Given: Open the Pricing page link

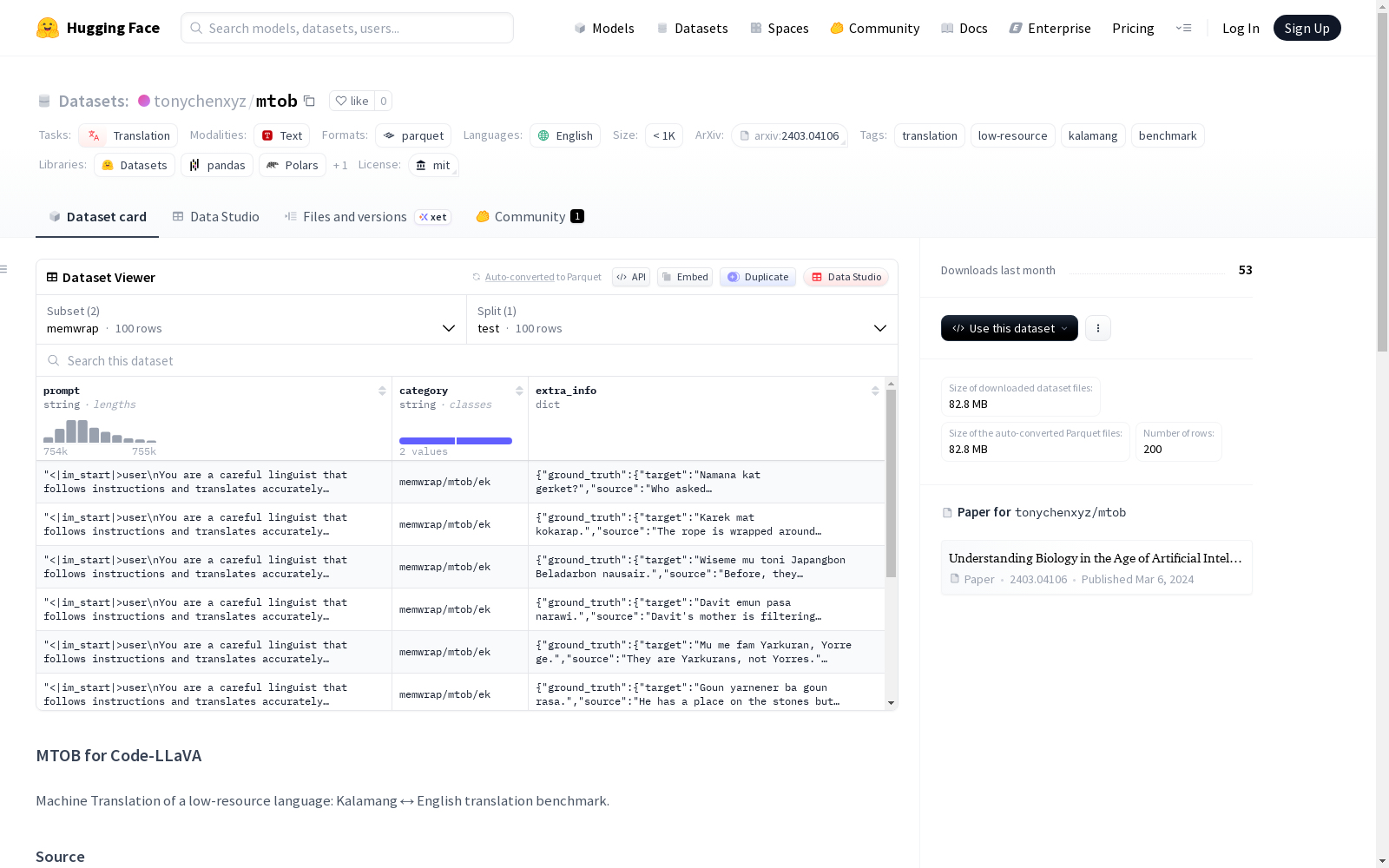Looking at the screenshot, I should [x=1133, y=28].
